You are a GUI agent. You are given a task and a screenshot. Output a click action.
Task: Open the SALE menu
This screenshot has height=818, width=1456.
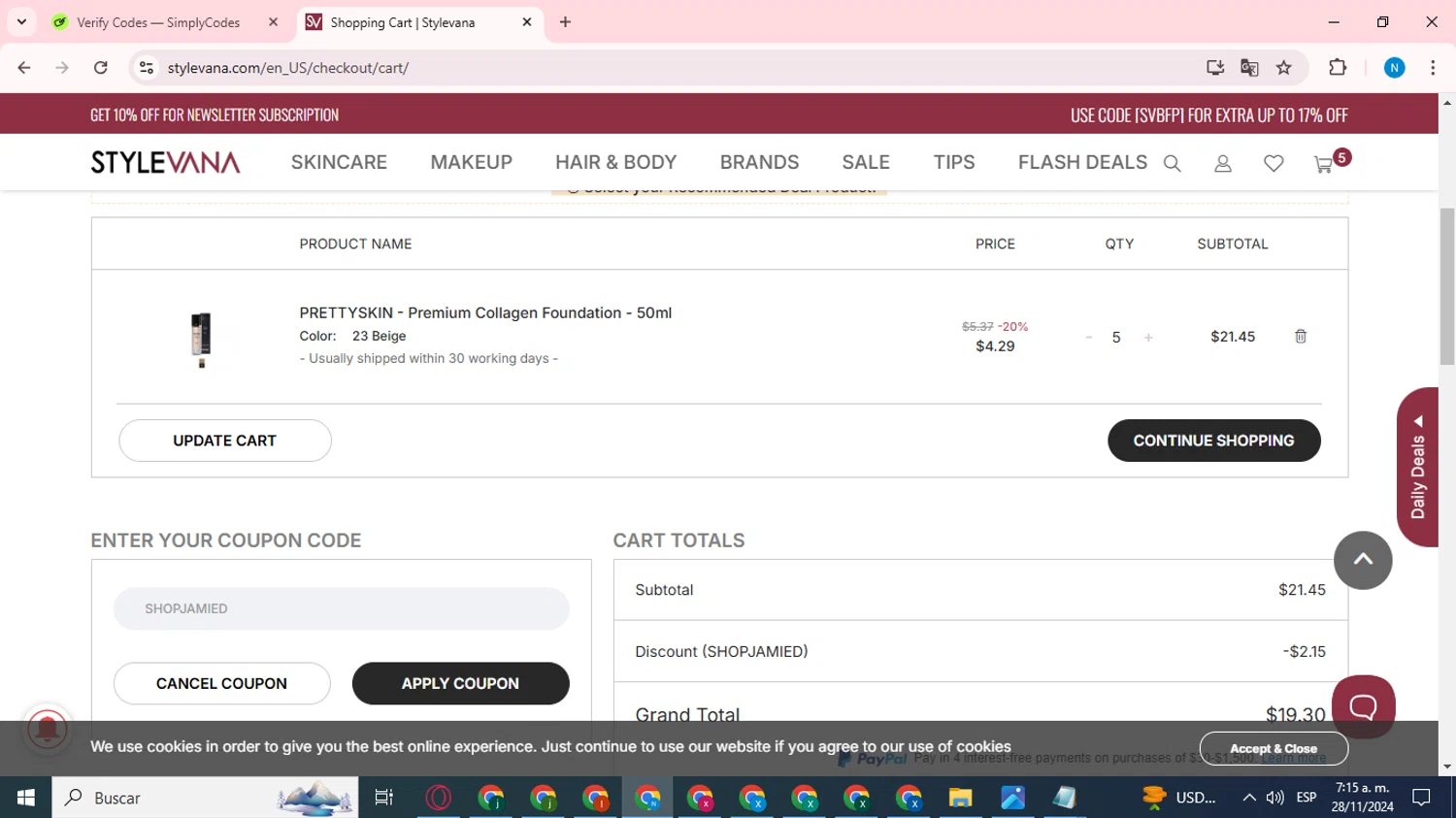[x=866, y=162]
